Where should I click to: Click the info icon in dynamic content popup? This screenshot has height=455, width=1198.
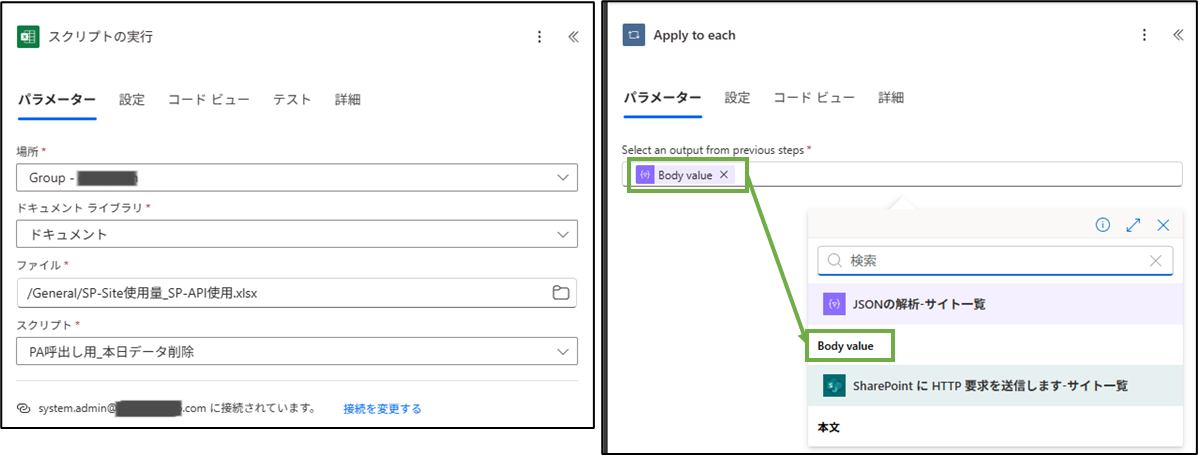(1102, 224)
